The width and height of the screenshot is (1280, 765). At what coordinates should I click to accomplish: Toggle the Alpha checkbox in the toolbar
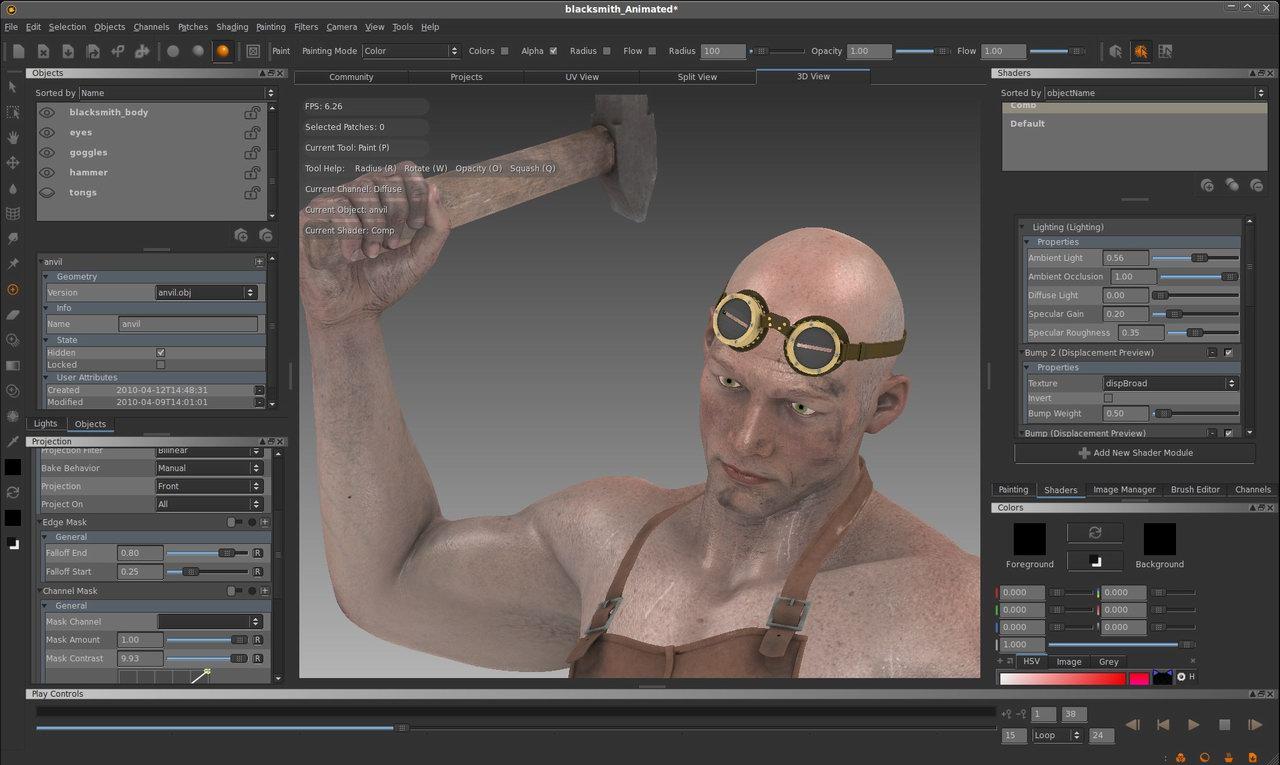(x=554, y=51)
